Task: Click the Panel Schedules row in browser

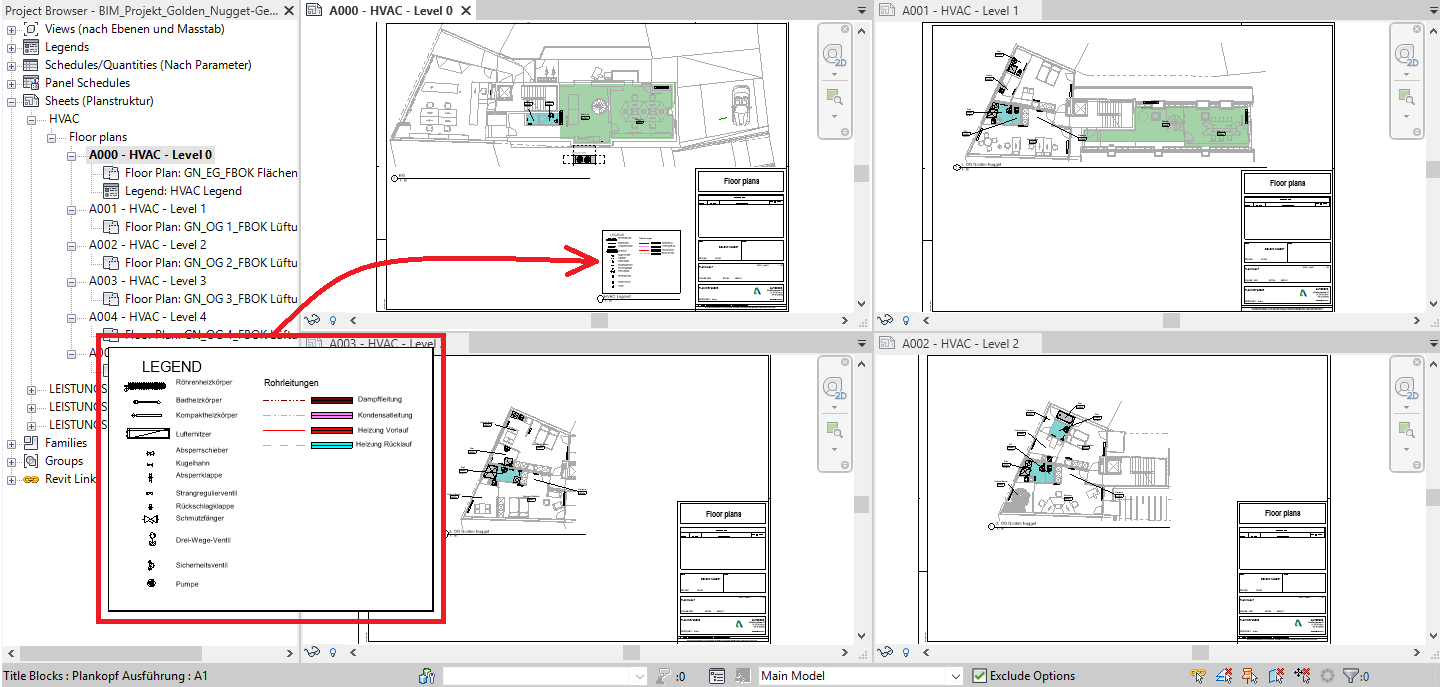Action: pos(87,83)
